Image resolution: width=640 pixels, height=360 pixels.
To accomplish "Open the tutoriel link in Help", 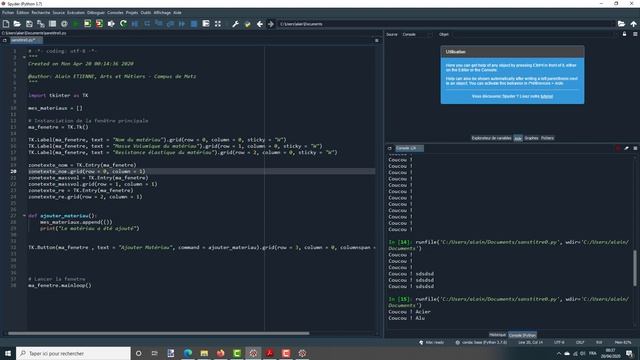I will [x=547, y=96].
